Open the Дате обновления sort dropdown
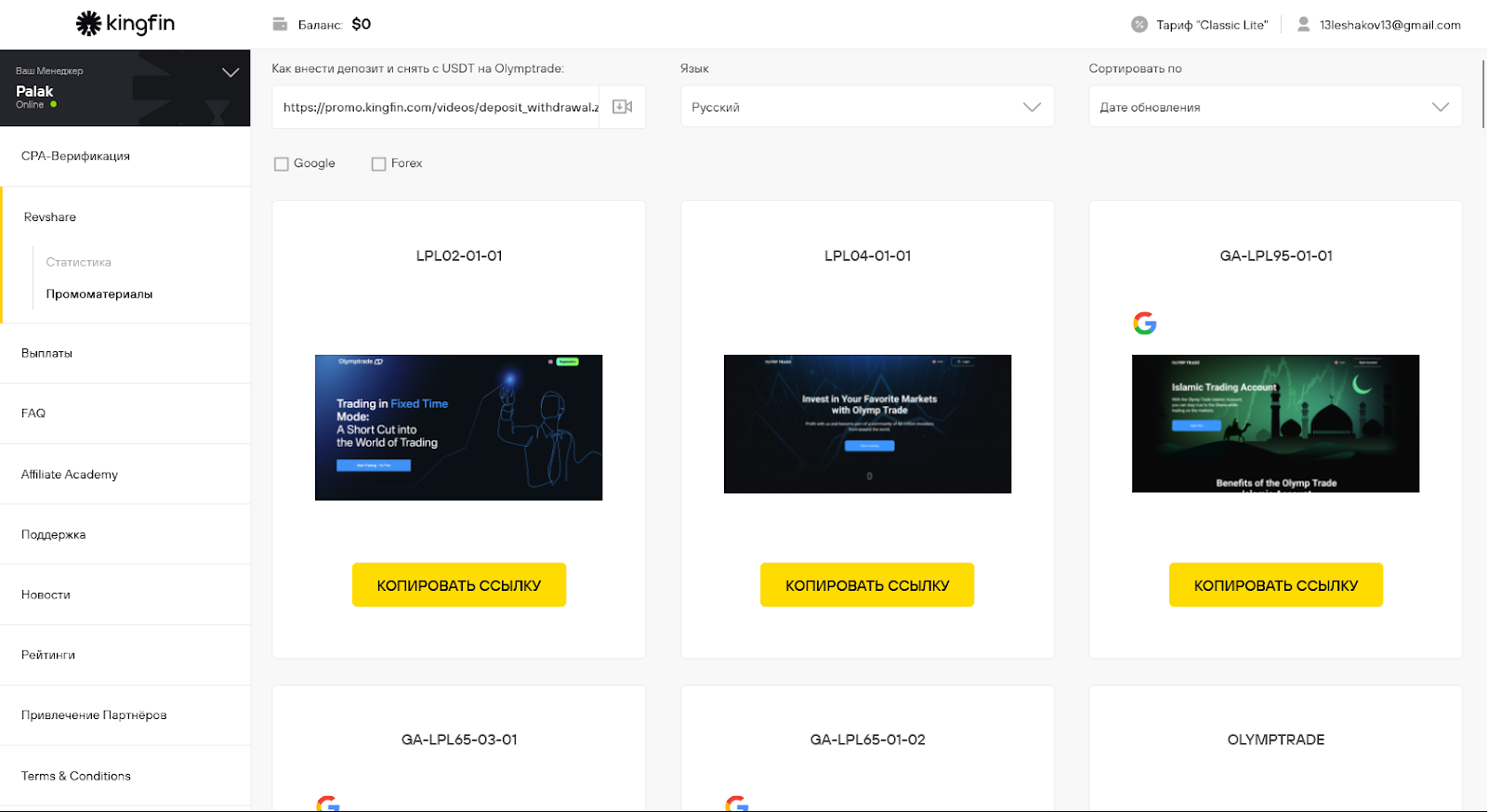This screenshot has height=812, width=1487. pyautogui.click(x=1275, y=107)
